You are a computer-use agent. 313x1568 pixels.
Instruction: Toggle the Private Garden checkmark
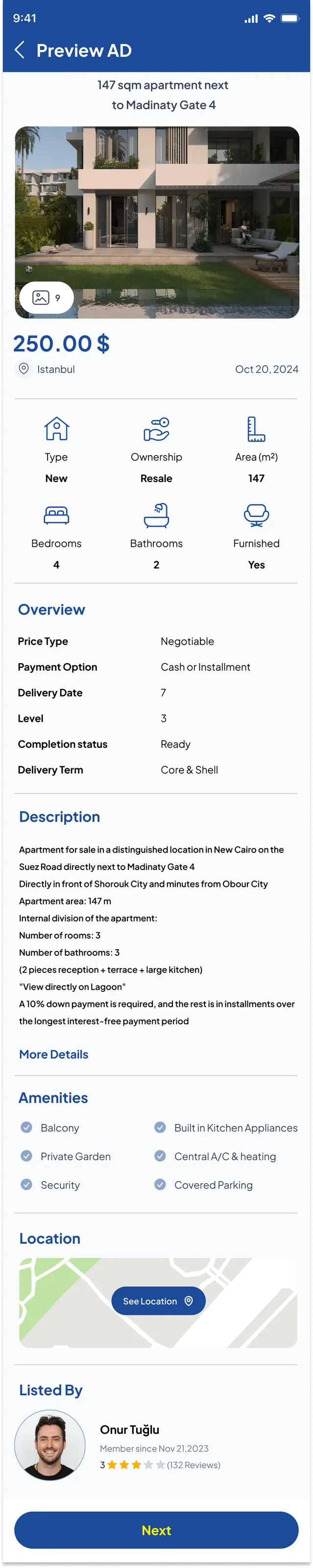[27, 1155]
